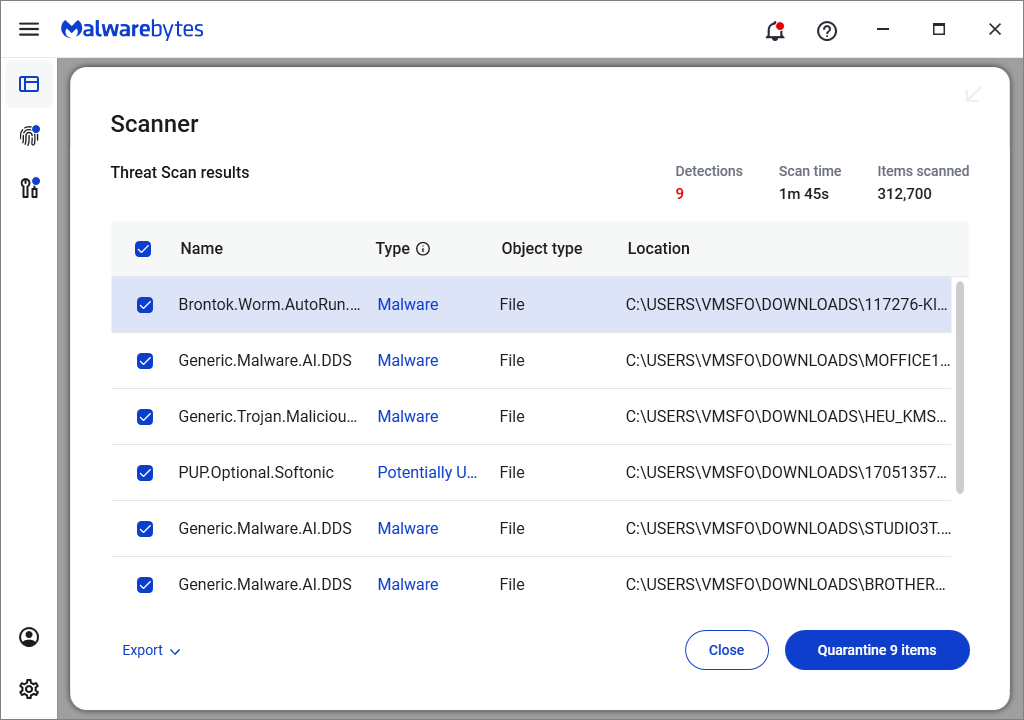1024x720 pixels.
Task: Click the items scanned value 312,700
Action: click(x=904, y=194)
